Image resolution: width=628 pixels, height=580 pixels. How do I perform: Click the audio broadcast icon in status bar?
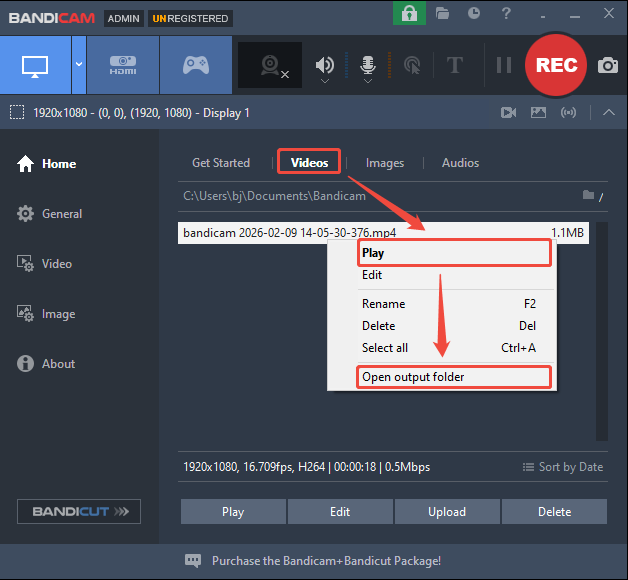coord(568,113)
